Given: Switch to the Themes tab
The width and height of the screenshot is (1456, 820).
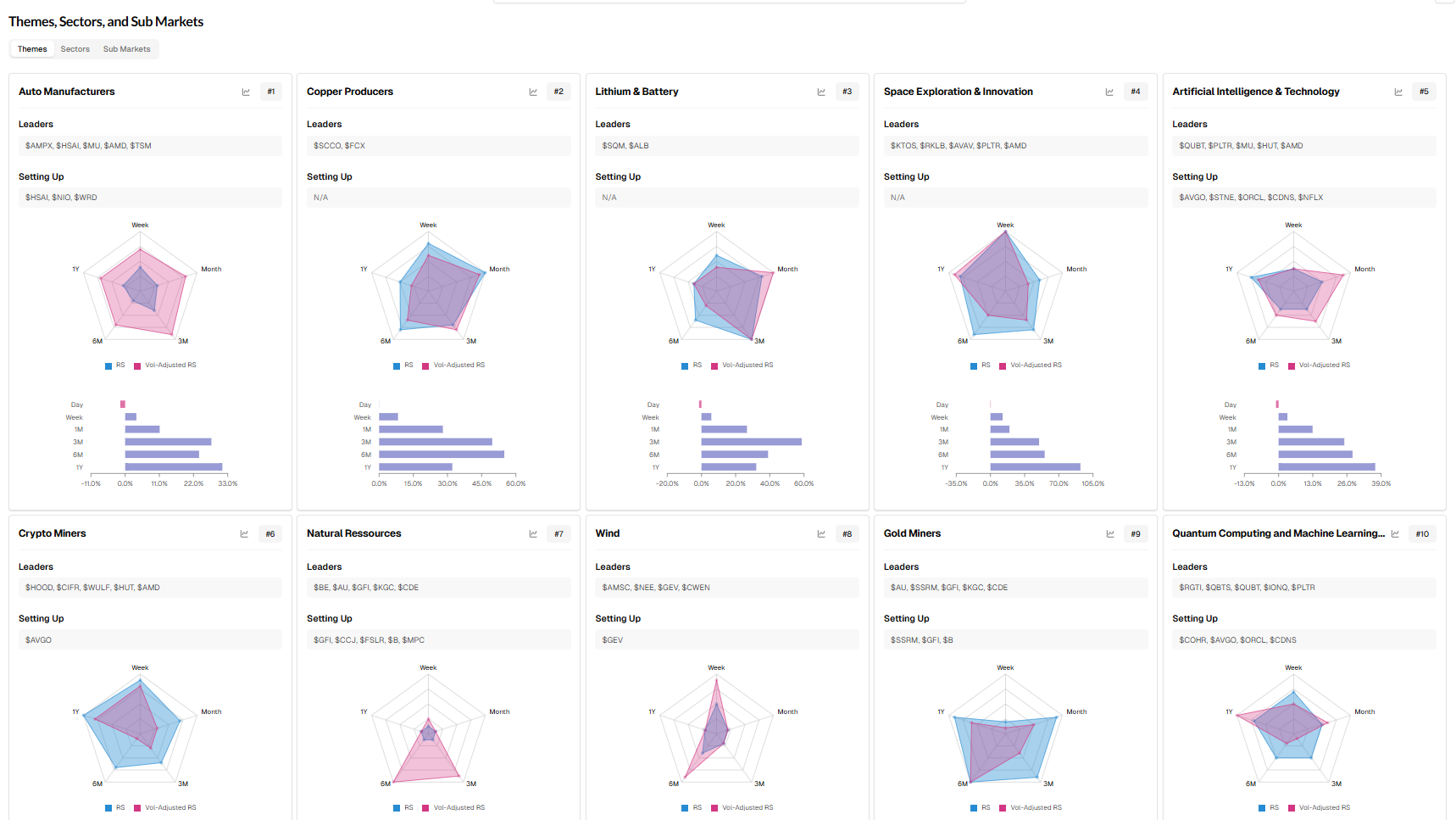Looking at the screenshot, I should [x=32, y=49].
